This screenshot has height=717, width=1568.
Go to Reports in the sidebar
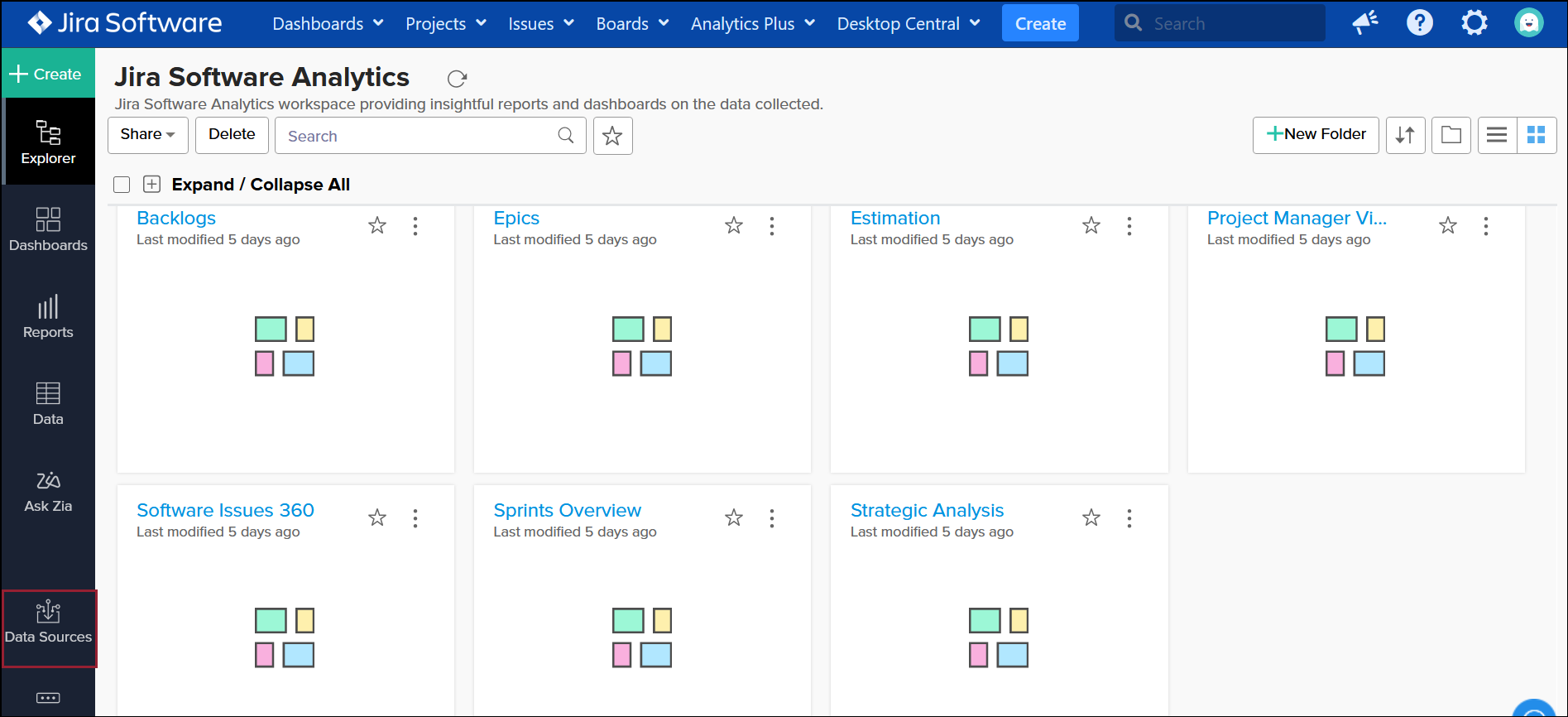tap(48, 318)
